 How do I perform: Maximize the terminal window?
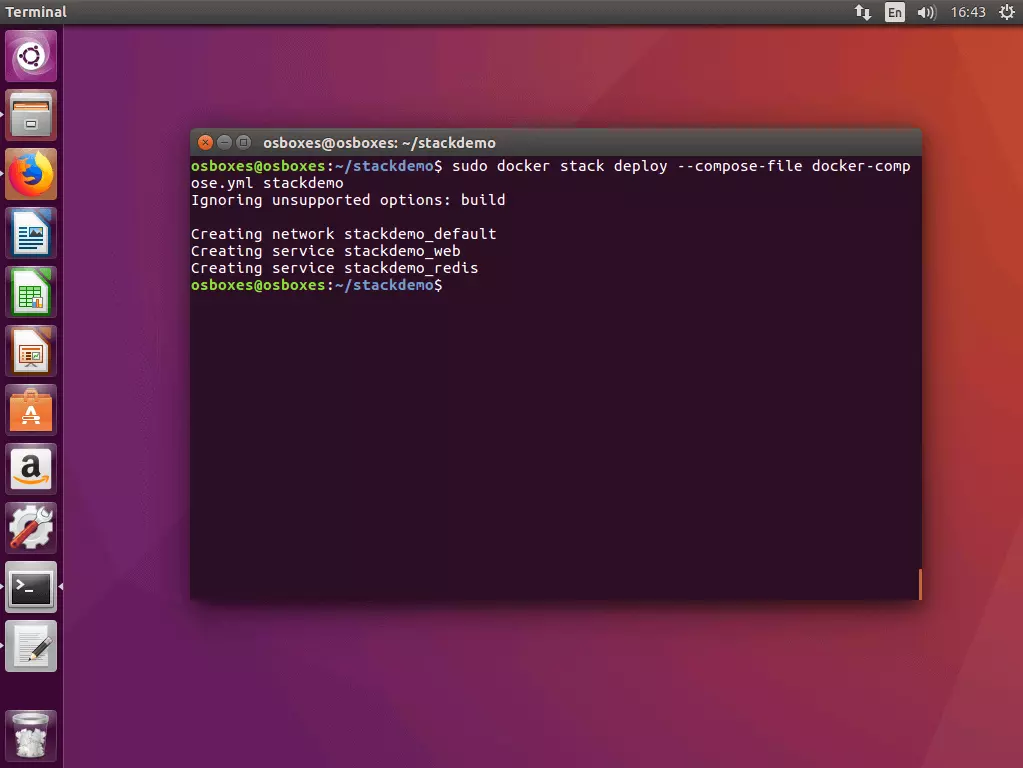tap(243, 142)
